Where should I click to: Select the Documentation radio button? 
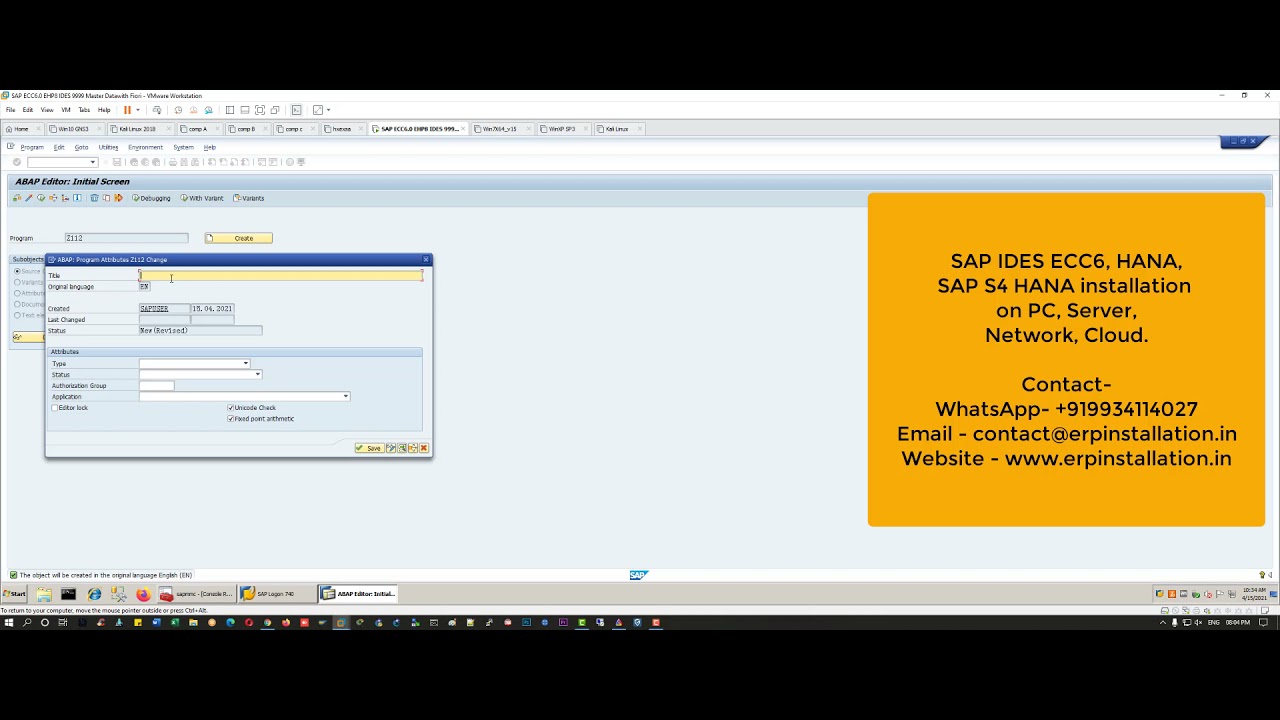tap(17, 304)
